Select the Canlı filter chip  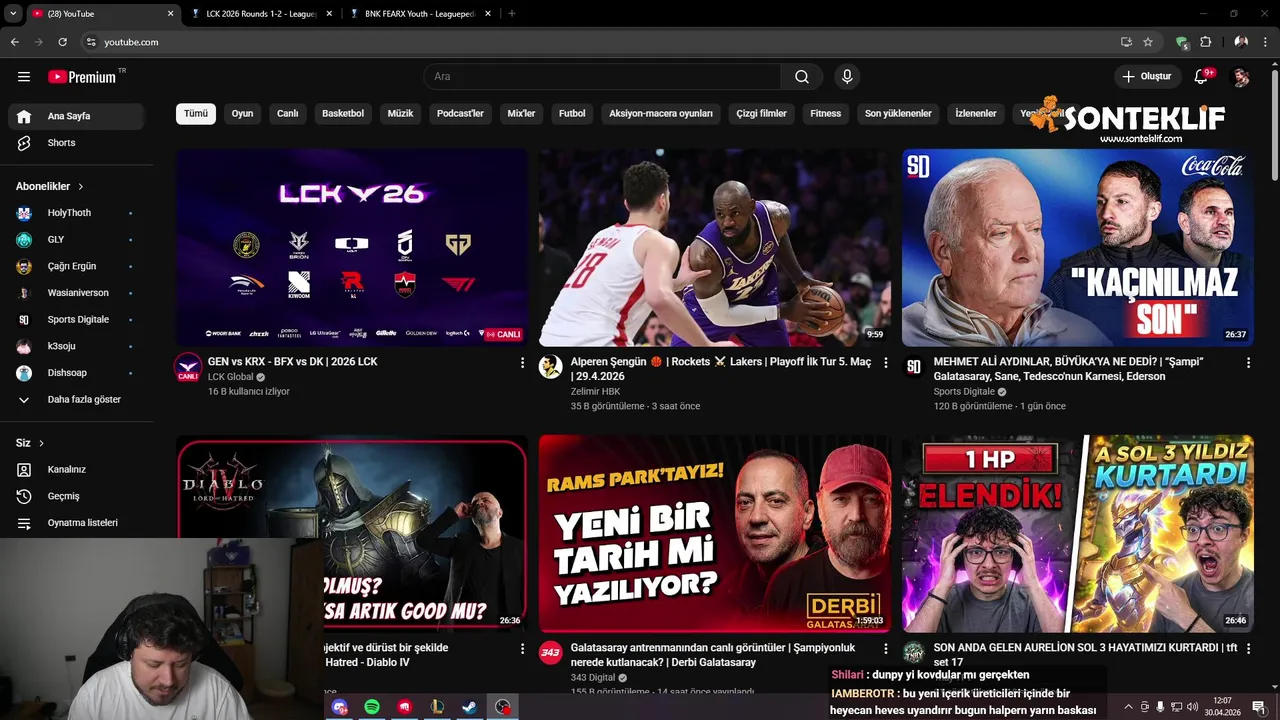pyautogui.click(x=288, y=114)
